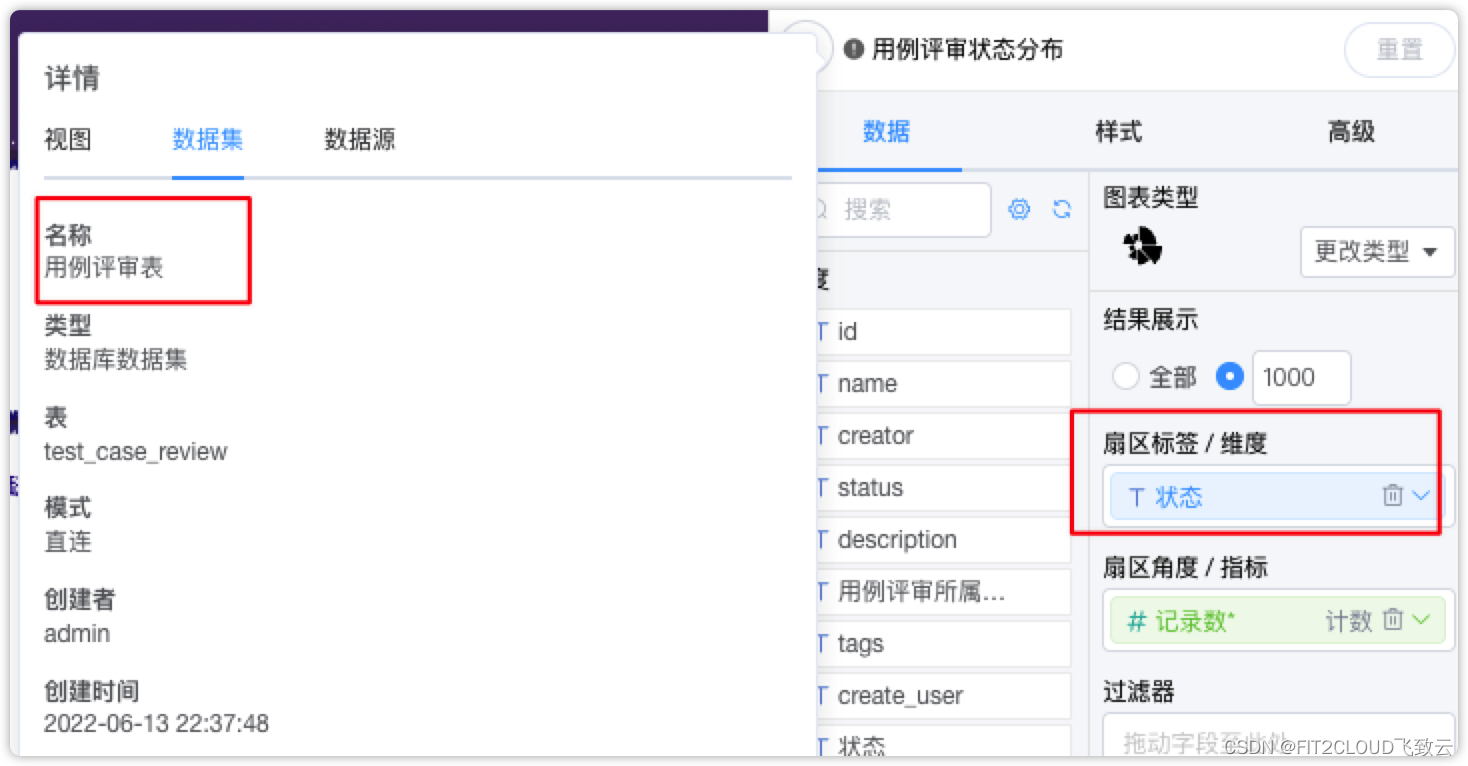Expand the 状态 dimension chevron
The height and width of the screenshot is (766, 1468).
(1422, 495)
